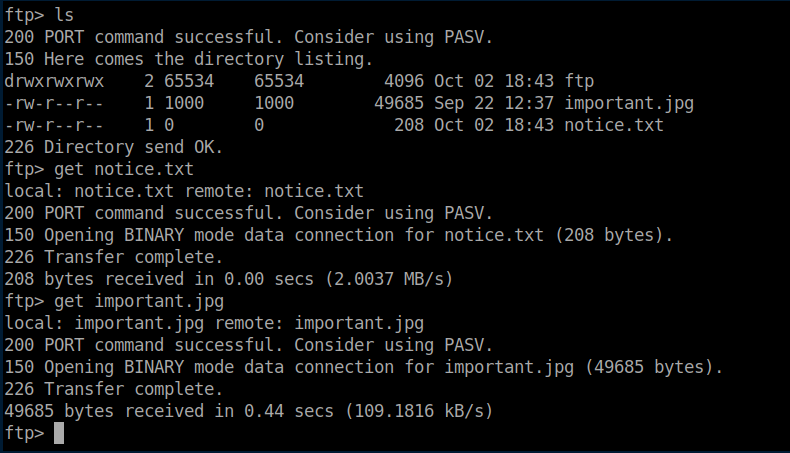Click the first '226 Transfer complete.' line
Screen dimensions: 790x453
tap(113, 257)
